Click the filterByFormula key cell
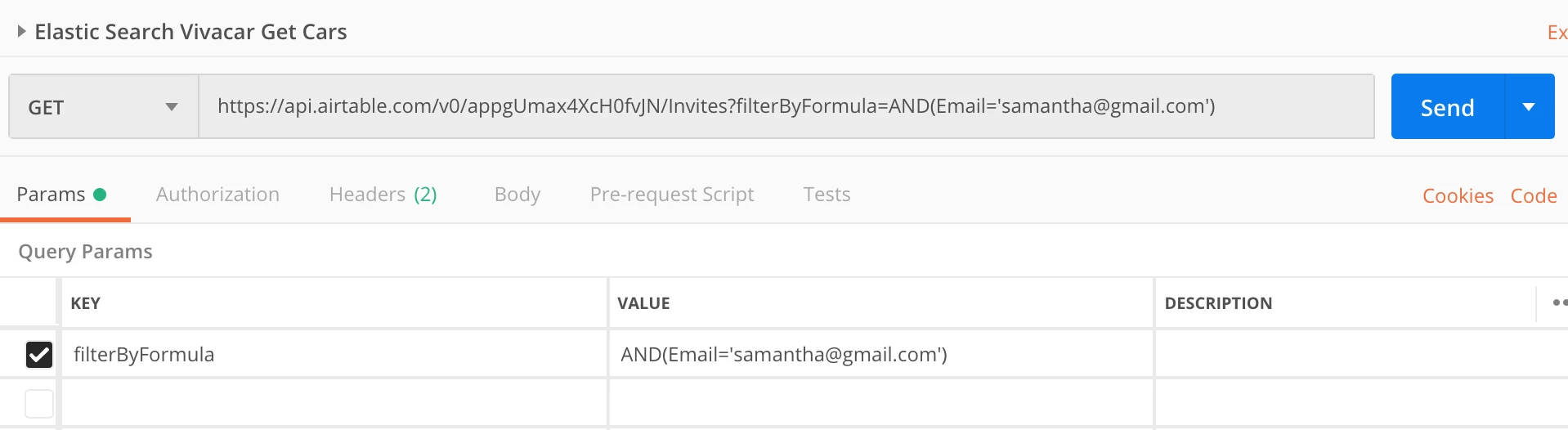The width and height of the screenshot is (1568, 430). [x=334, y=355]
